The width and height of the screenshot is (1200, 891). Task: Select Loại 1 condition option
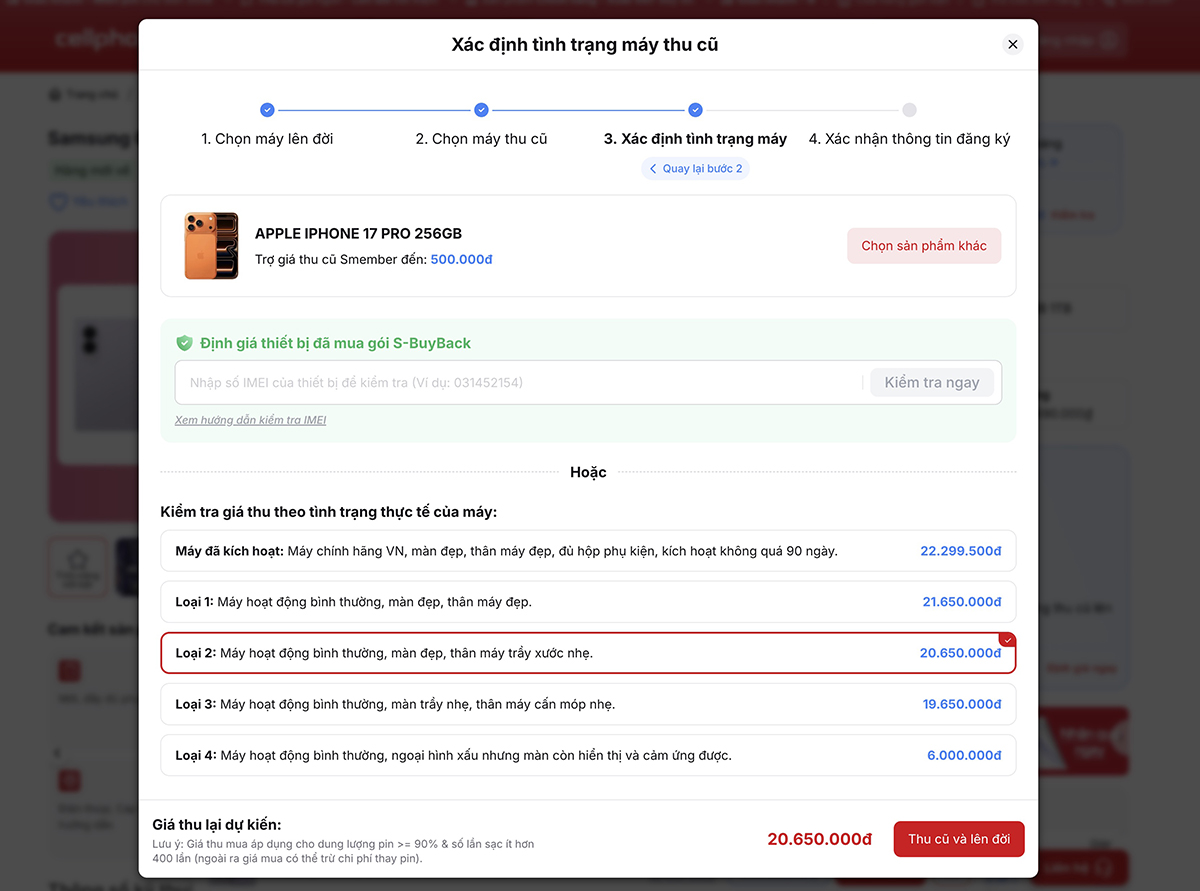588,602
